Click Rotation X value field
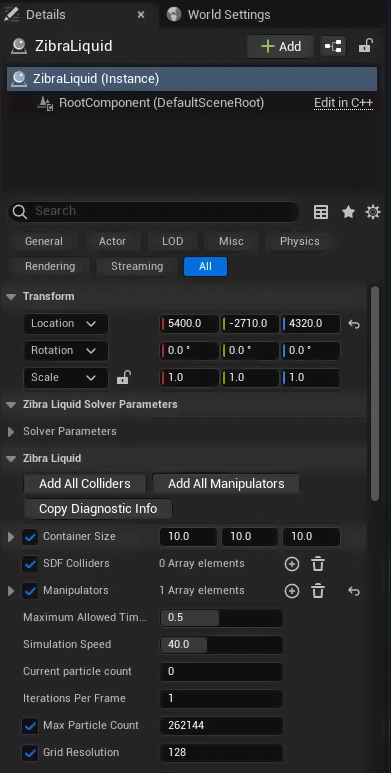Screen dimensions: 391x773 pos(189,351)
